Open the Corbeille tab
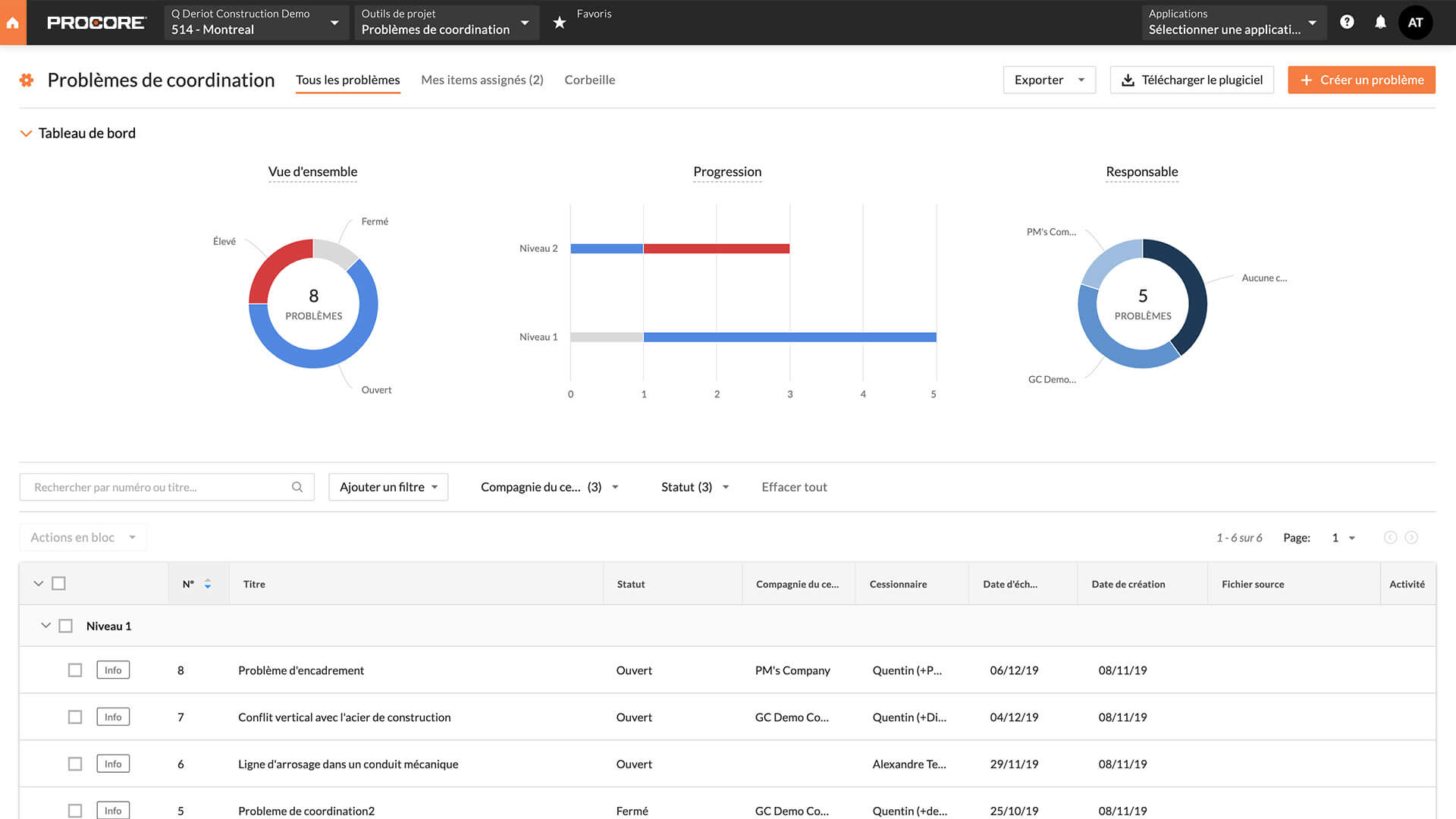Viewport: 1456px width, 819px height. click(x=589, y=80)
